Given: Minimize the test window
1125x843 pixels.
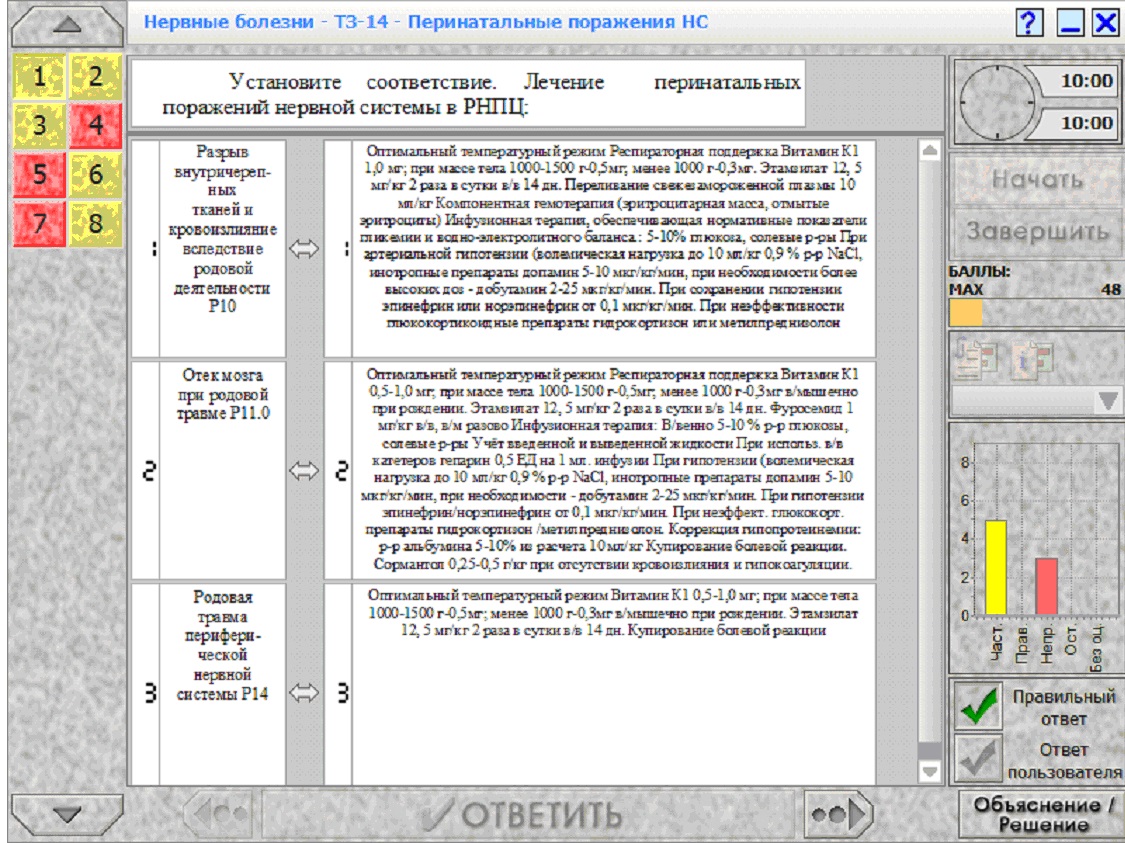Looking at the screenshot, I should click(x=1070, y=23).
